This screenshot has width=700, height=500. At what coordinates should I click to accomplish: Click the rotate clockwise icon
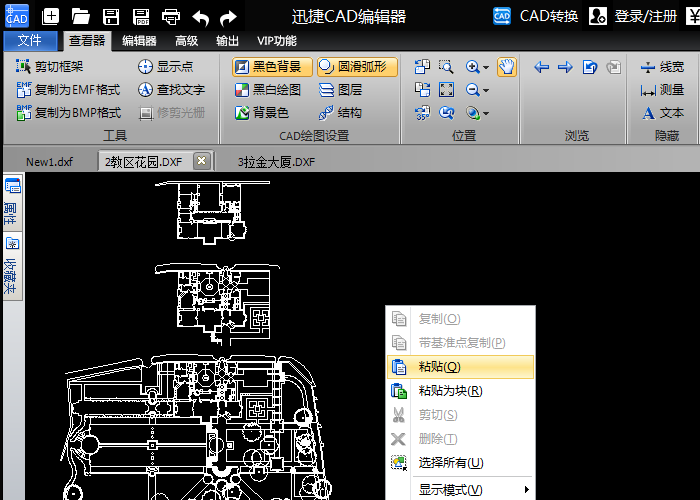422,90
